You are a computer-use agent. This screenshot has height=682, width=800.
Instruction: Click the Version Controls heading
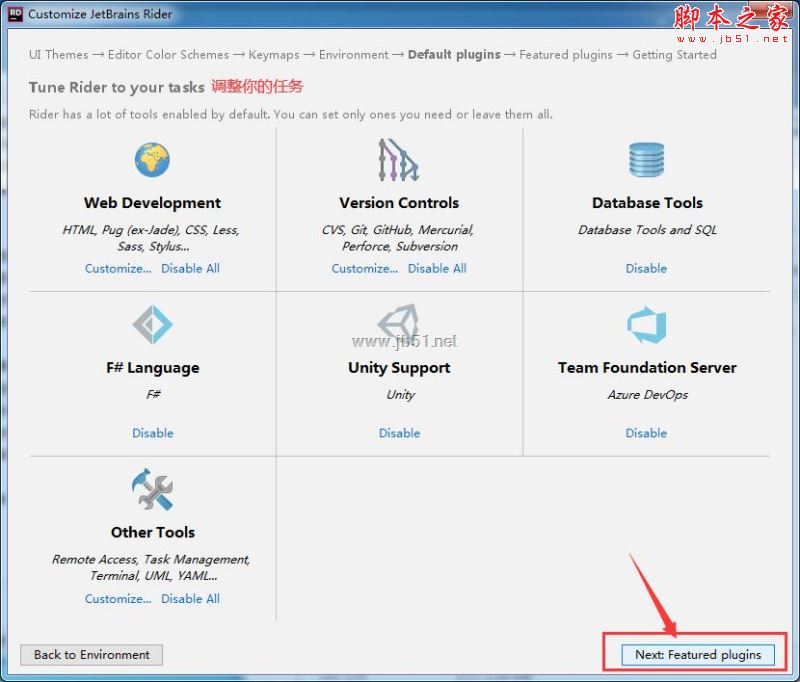coord(399,203)
